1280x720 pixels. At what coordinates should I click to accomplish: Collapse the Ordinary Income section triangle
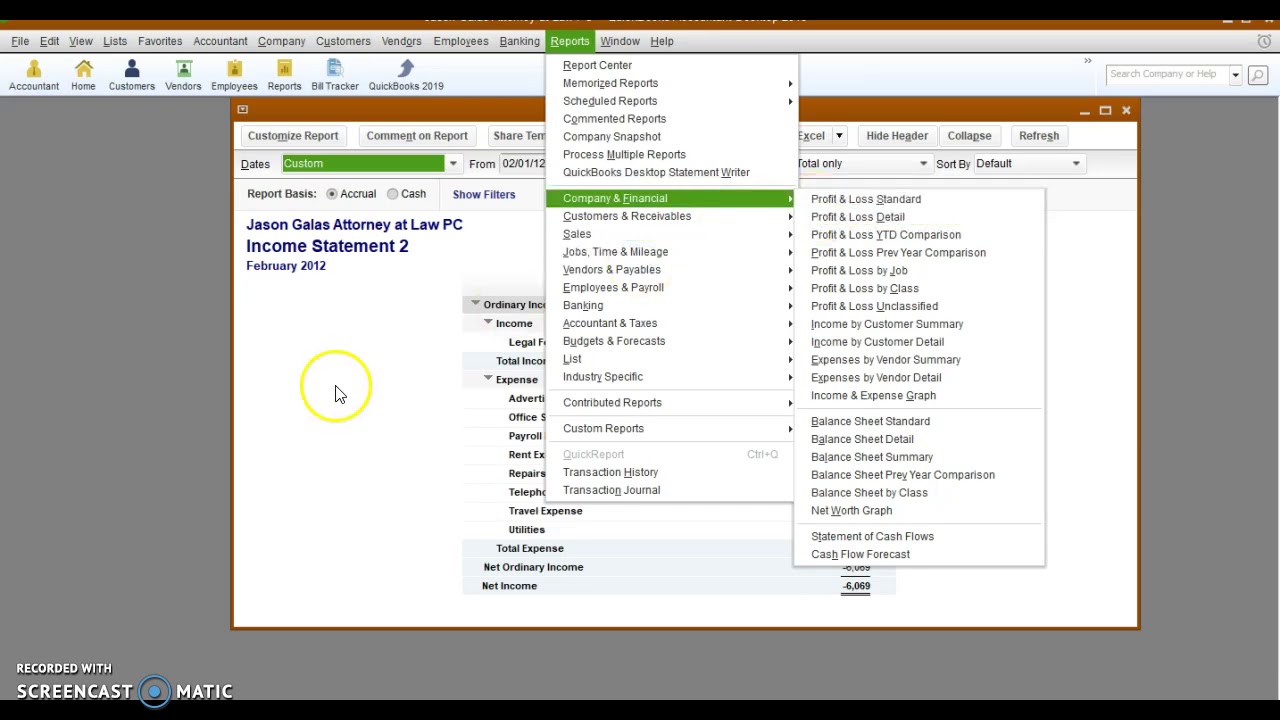tap(475, 304)
